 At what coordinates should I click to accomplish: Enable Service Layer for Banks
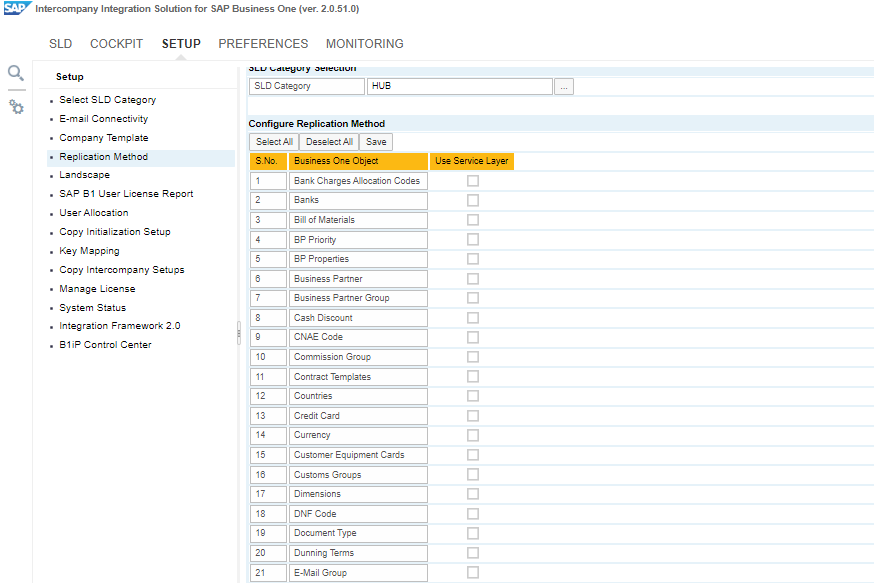(x=473, y=200)
